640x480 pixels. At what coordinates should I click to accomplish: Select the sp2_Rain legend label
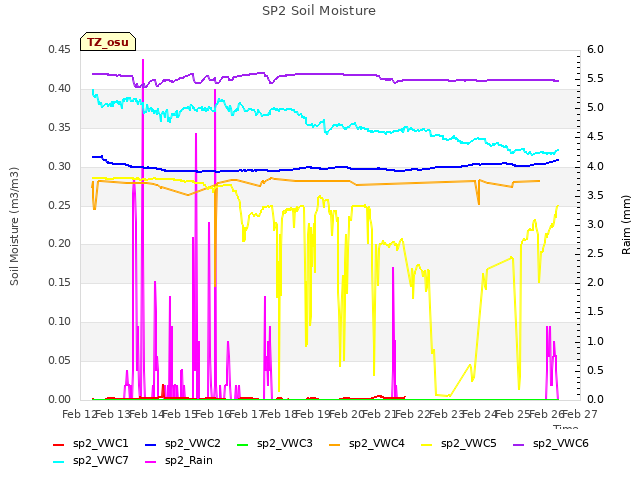click(x=189, y=461)
